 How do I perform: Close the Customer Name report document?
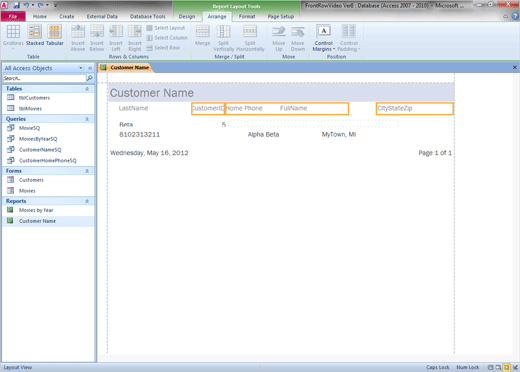tap(514, 67)
